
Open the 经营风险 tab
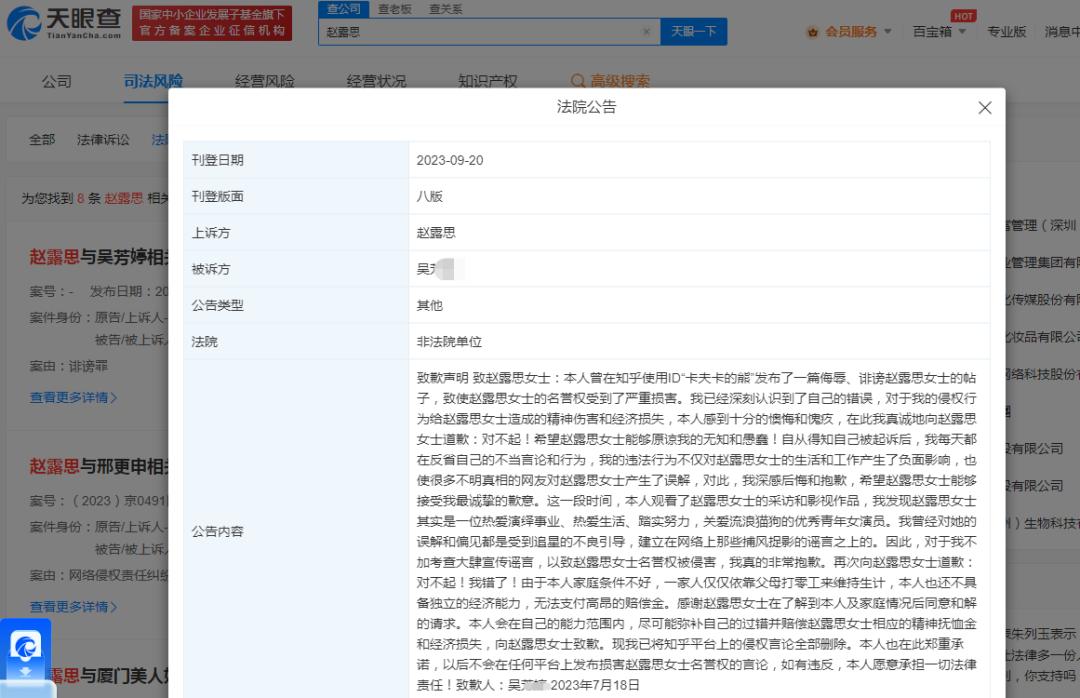(265, 81)
